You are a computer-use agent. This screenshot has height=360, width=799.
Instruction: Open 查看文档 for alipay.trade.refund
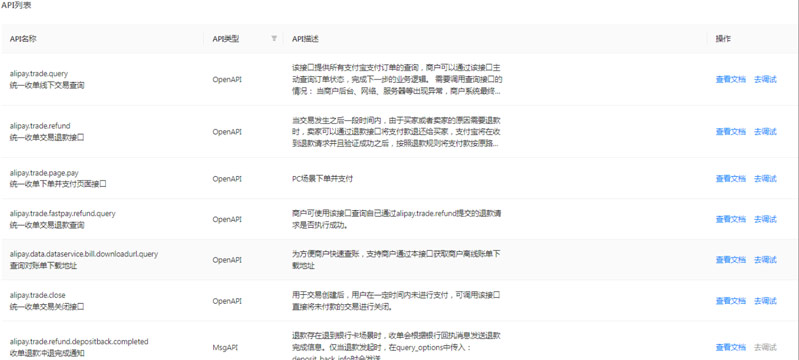point(730,132)
